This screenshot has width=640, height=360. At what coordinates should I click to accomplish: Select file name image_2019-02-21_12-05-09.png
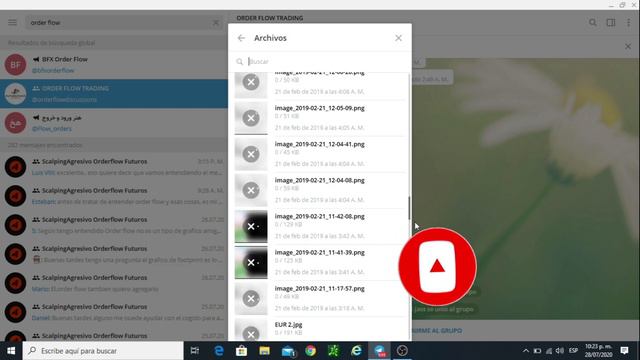pyautogui.click(x=320, y=108)
